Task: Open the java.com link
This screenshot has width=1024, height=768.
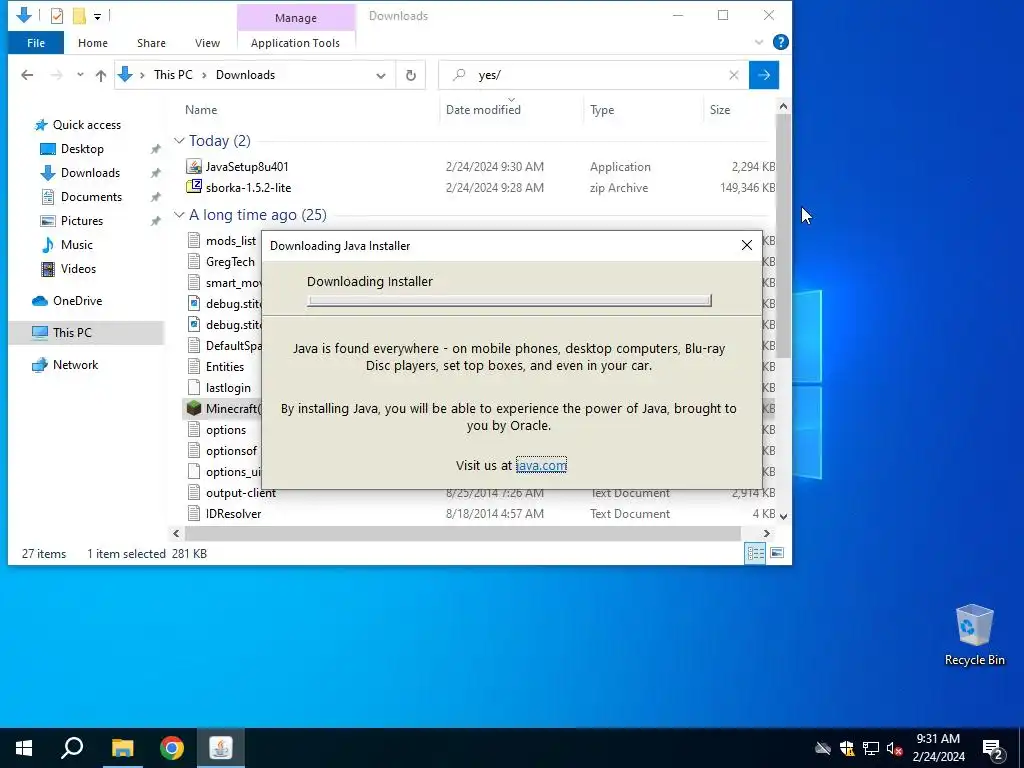Action: (x=541, y=466)
